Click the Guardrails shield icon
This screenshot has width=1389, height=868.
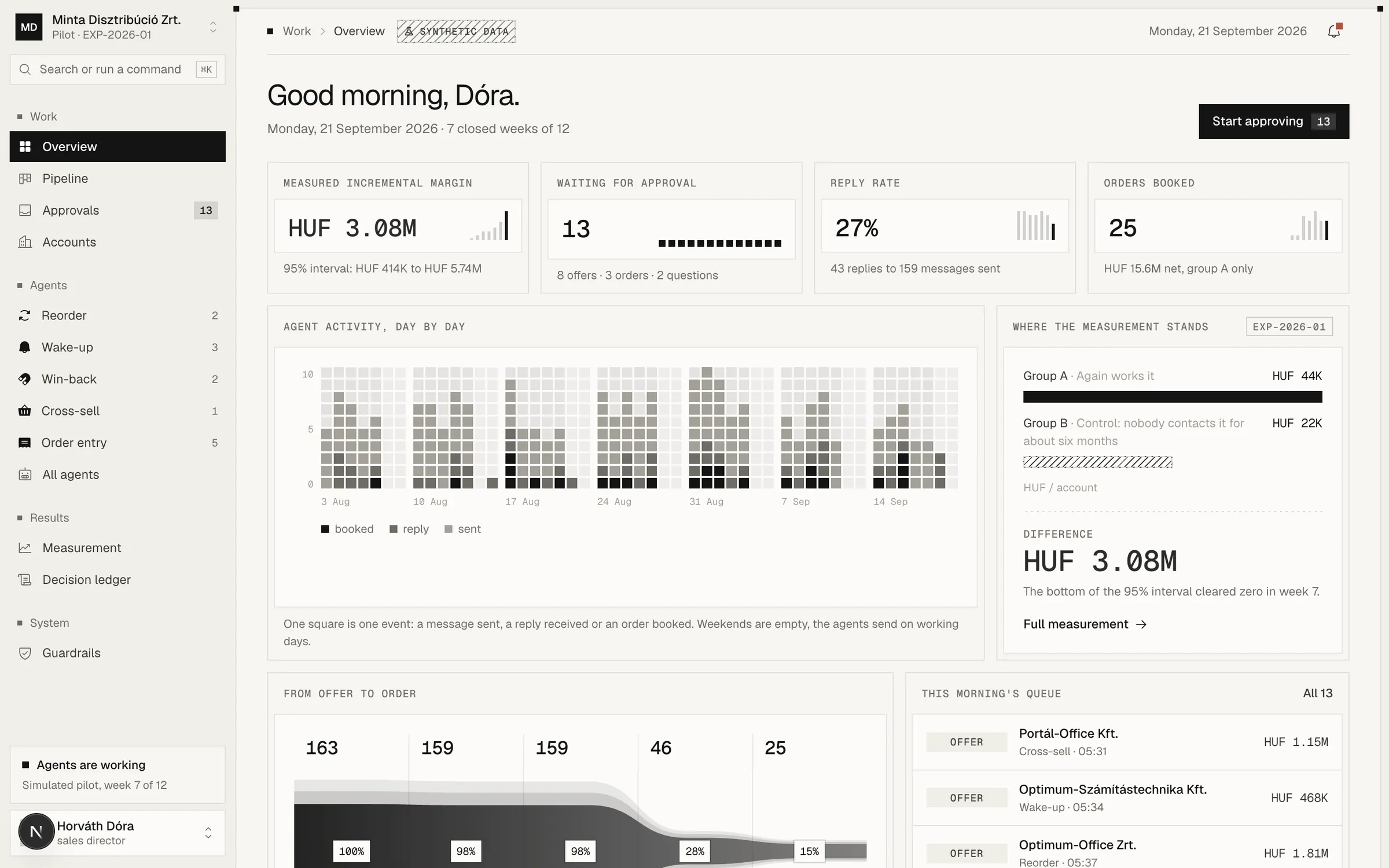click(x=25, y=653)
